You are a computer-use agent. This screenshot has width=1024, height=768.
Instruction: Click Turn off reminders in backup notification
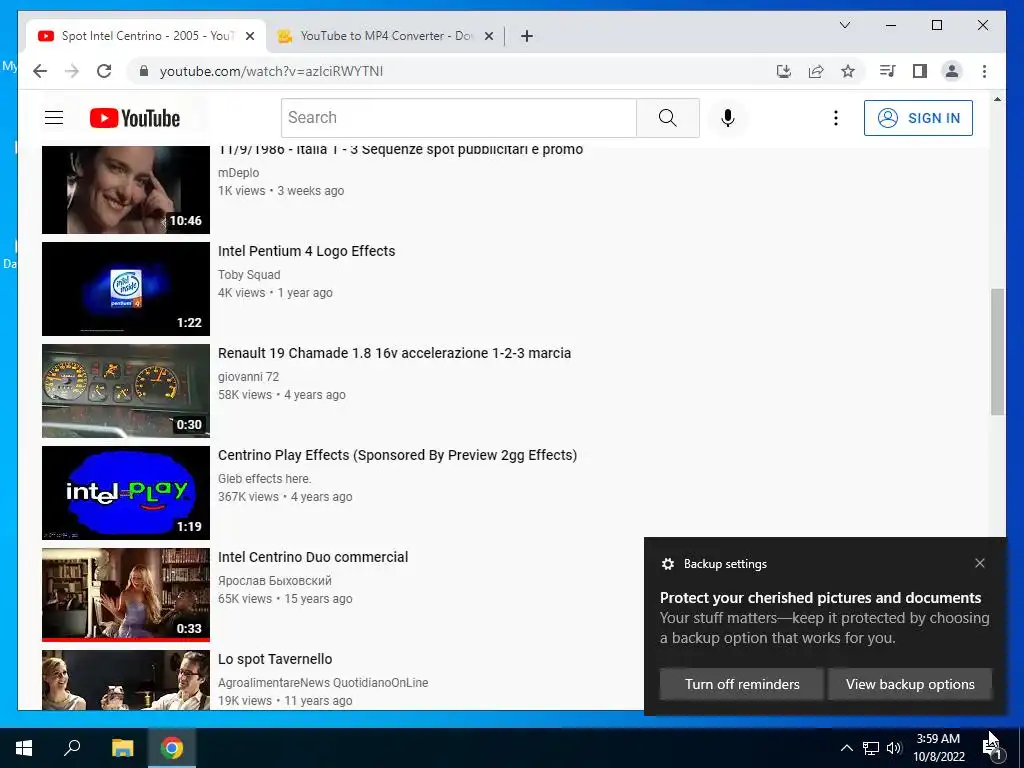pyautogui.click(x=742, y=684)
